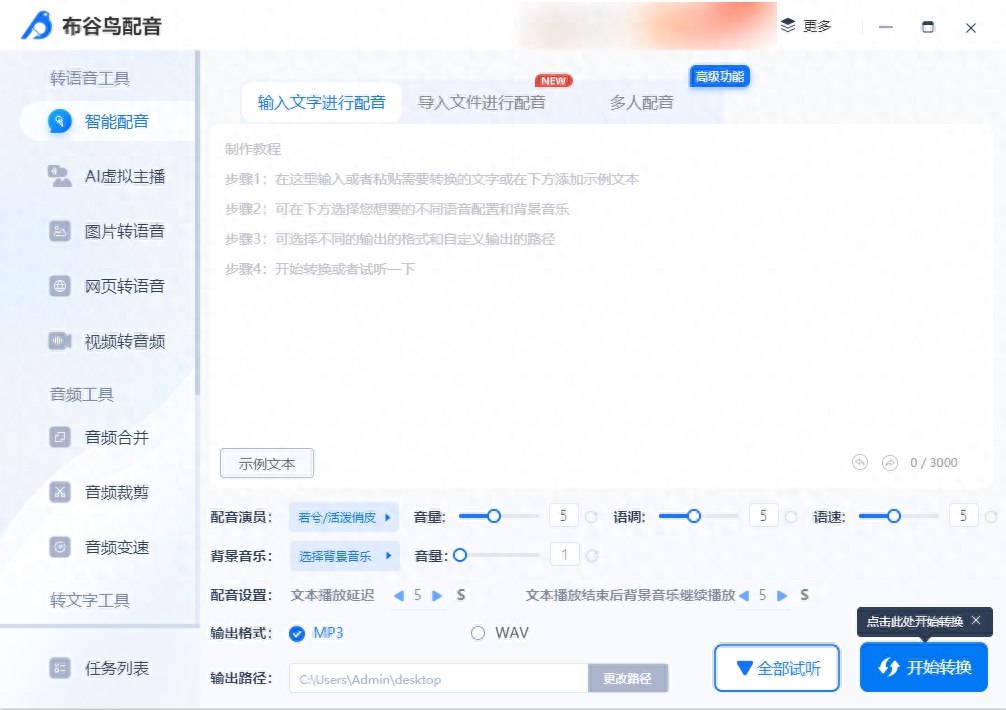1006x710 pixels.
Task: Open 智能配音 in the sidebar
Action: point(109,121)
